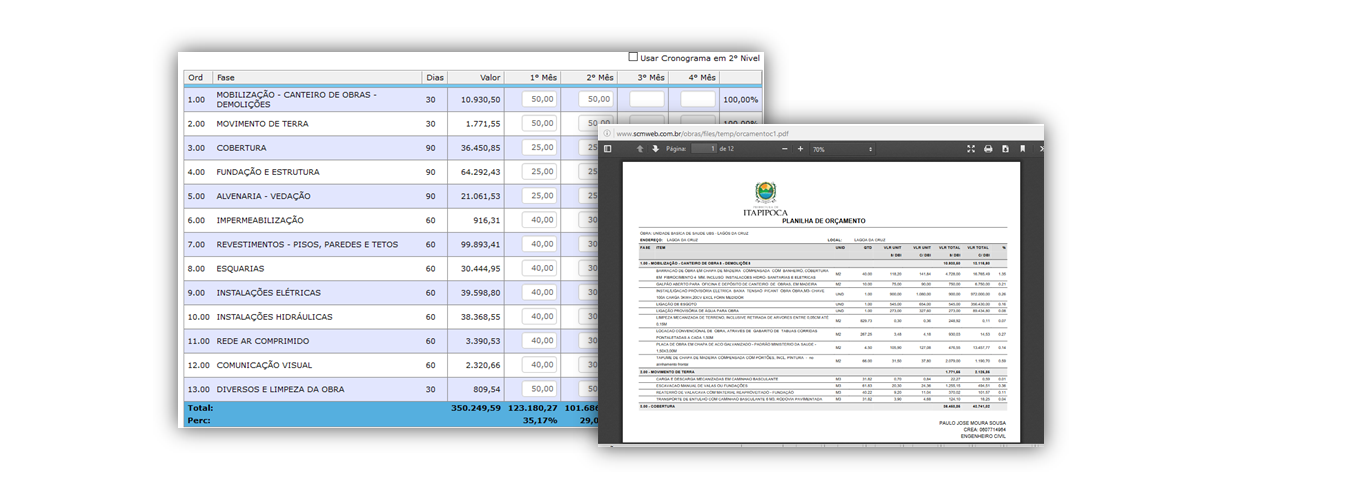The image size is (1356, 494).
Task: Enable Usar Cronograma em 2º Nivel
Action: [x=633, y=58]
